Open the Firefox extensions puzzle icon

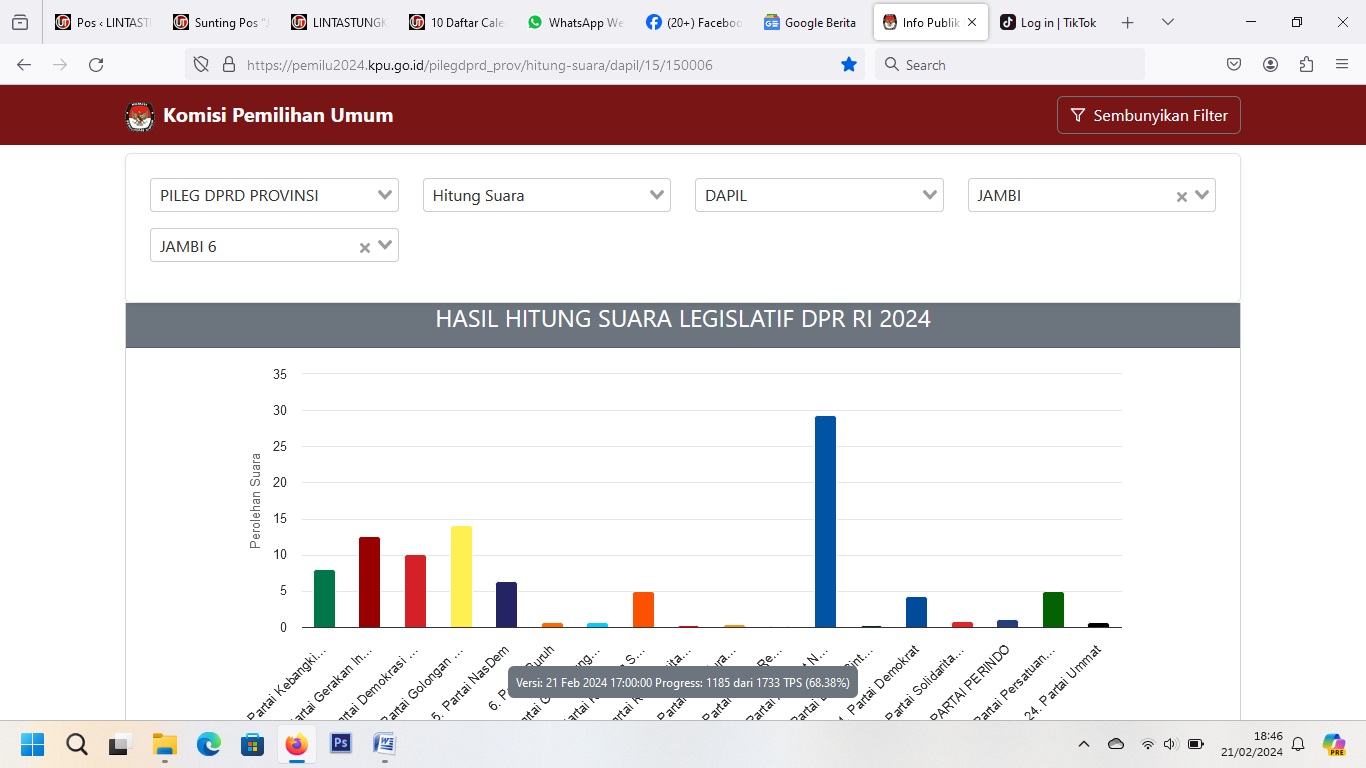pyautogui.click(x=1306, y=65)
